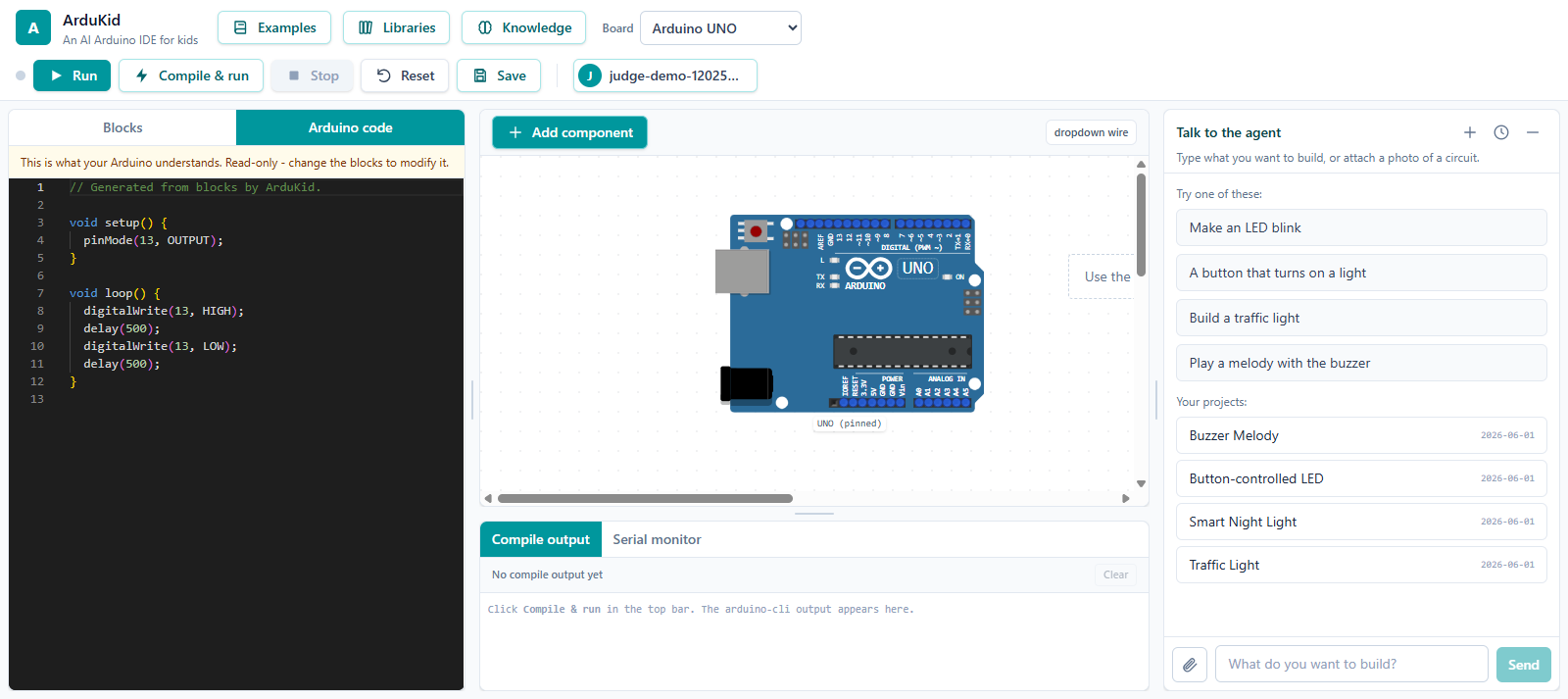Open the Buzzer Melody project
Screen dimensions: 1568x699
point(1361,435)
